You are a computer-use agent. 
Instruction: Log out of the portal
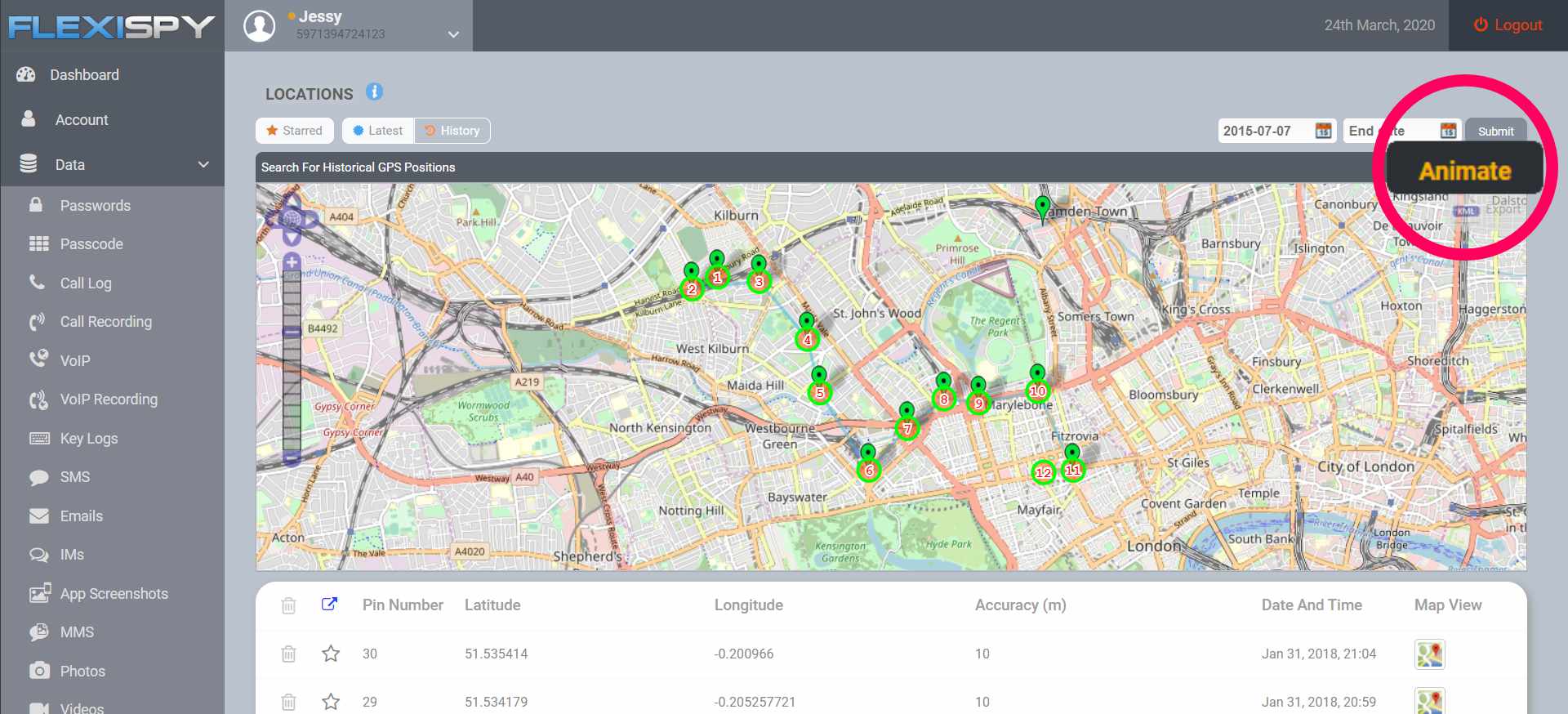click(x=1508, y=25)
